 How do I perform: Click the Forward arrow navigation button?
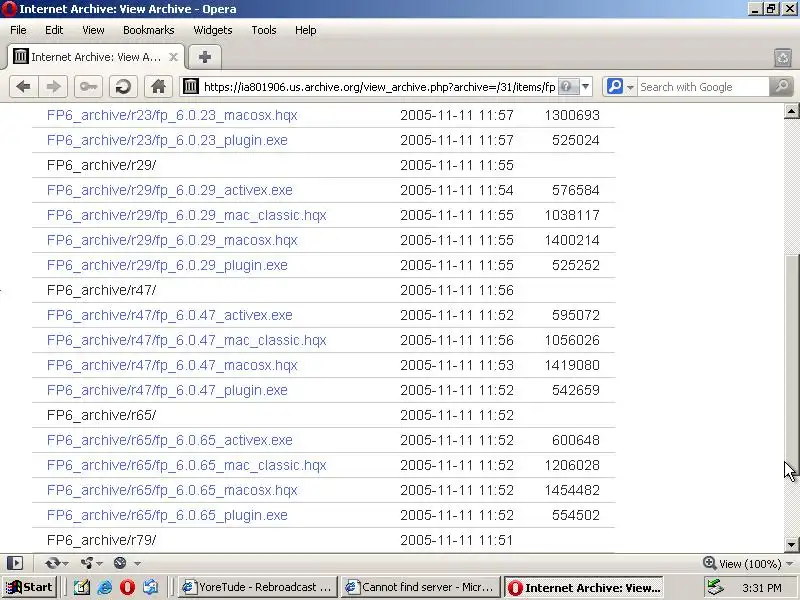click(53, 87)
